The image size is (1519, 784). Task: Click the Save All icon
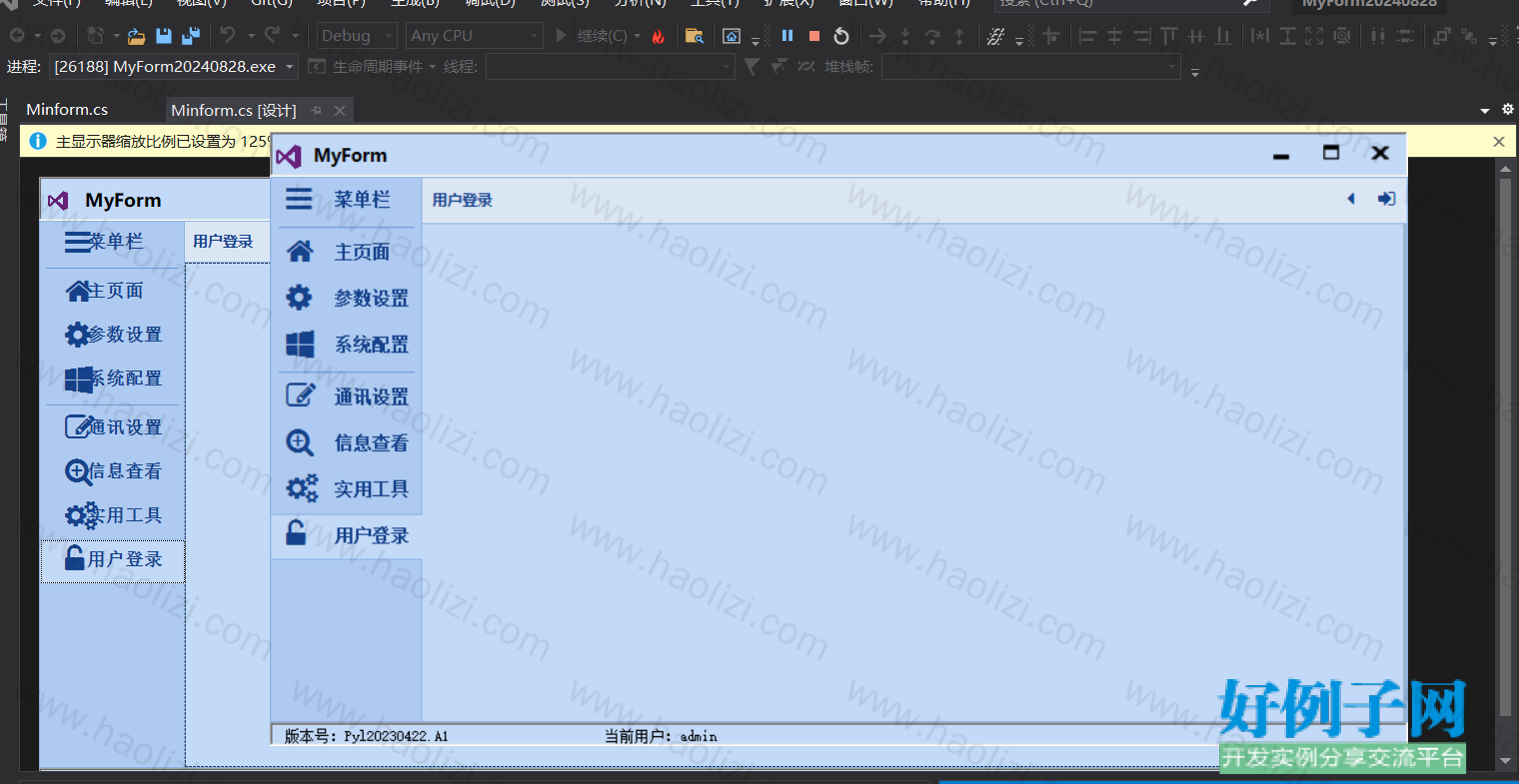click(191, 36)
